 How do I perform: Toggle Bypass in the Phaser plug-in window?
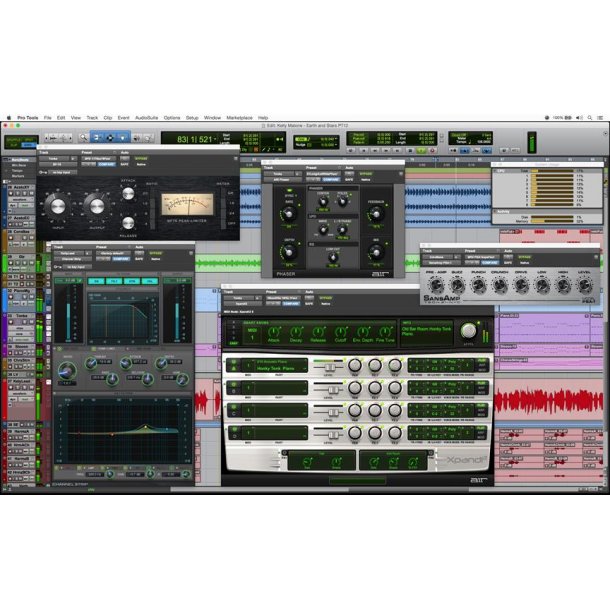[365, 174]
